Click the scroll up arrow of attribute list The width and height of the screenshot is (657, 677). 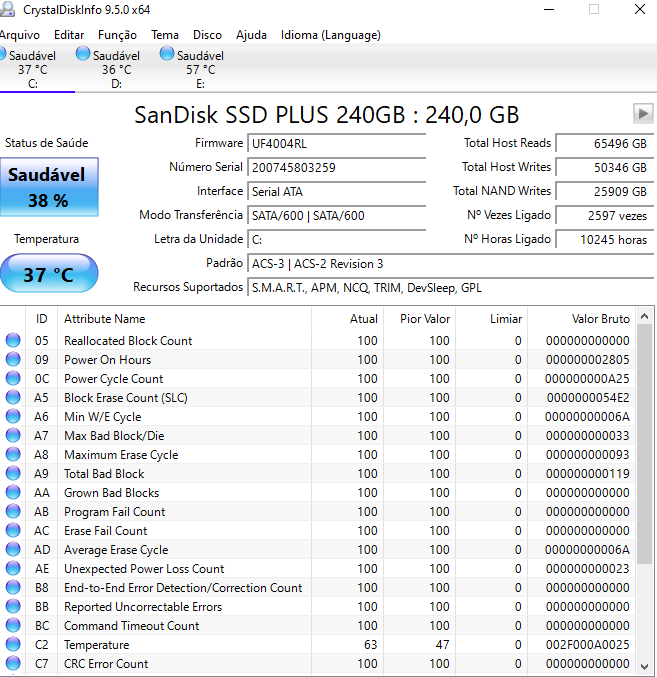click(x=644, y=316)
